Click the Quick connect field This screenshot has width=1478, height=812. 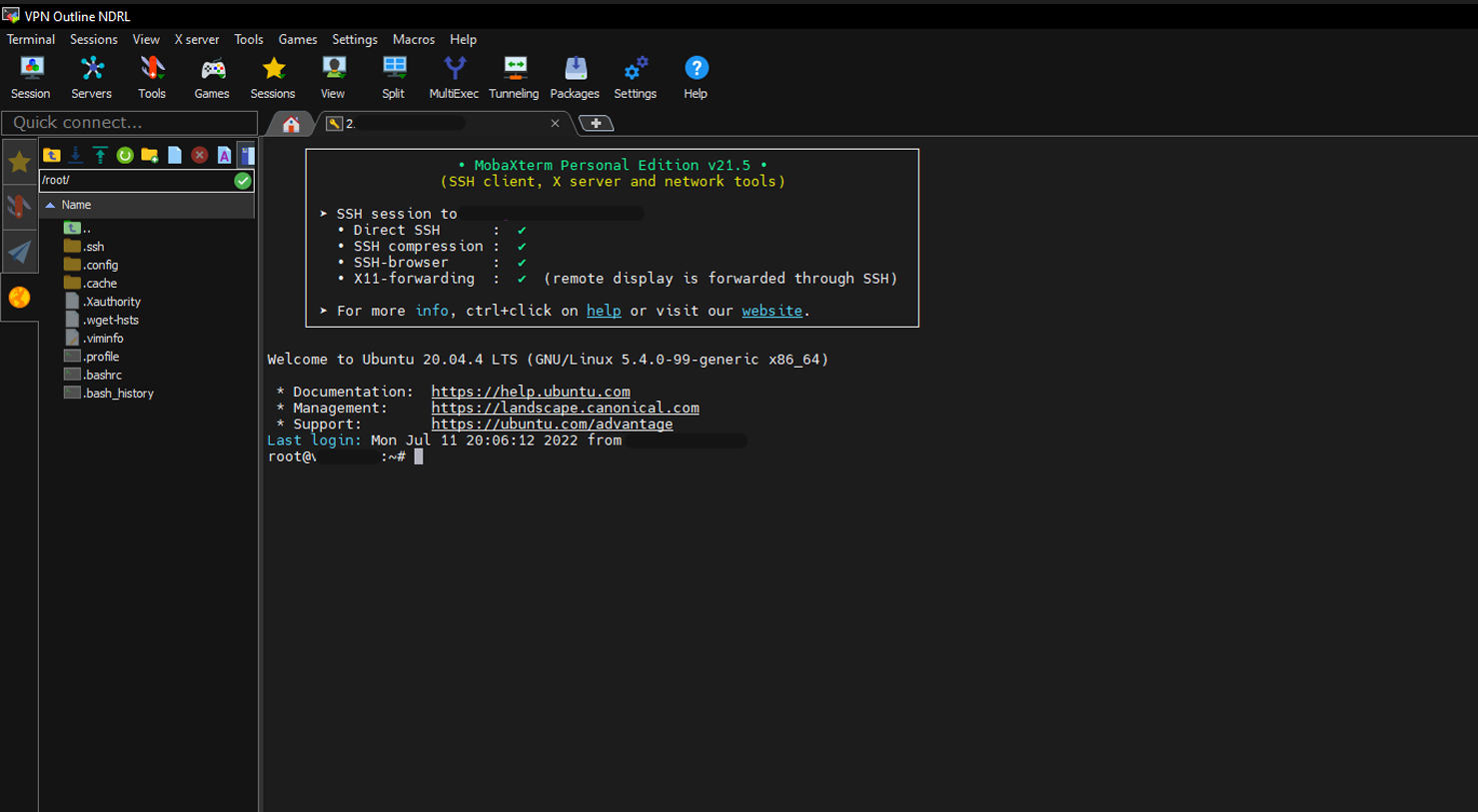(x=130, y=123)
